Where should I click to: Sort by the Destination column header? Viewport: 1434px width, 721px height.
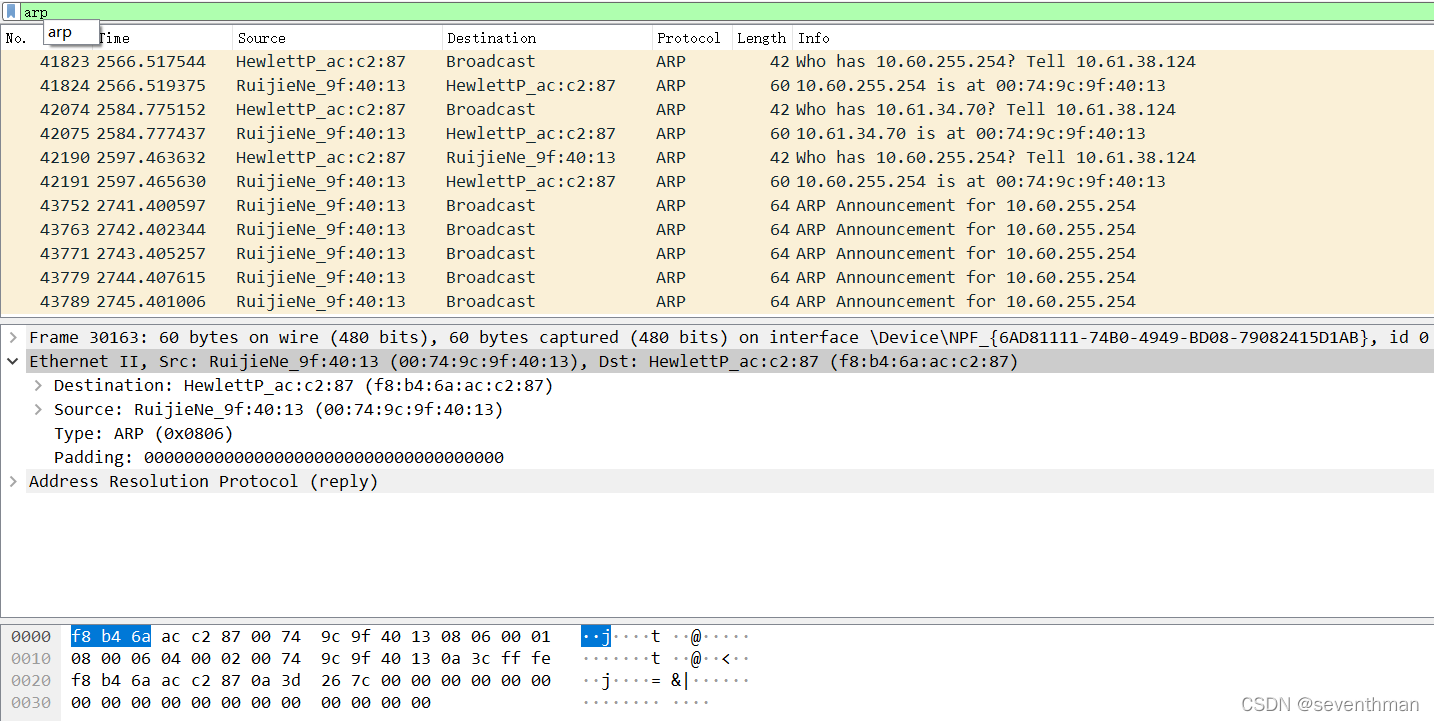(x=547, y=38)
